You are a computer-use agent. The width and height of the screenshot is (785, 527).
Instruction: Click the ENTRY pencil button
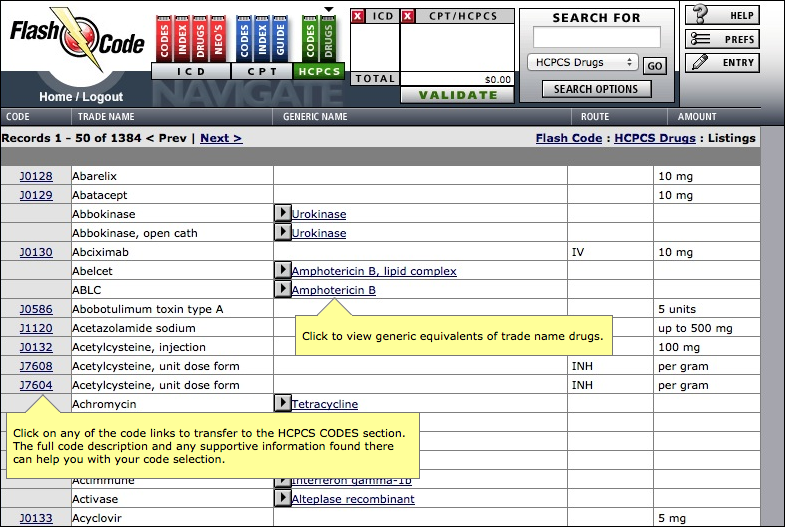(x=722, y=63)
